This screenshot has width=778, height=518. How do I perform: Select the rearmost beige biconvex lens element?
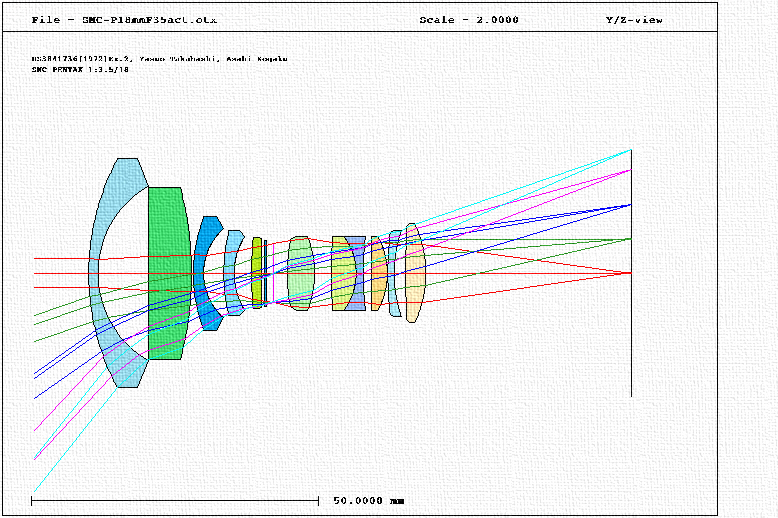(415, 273)
